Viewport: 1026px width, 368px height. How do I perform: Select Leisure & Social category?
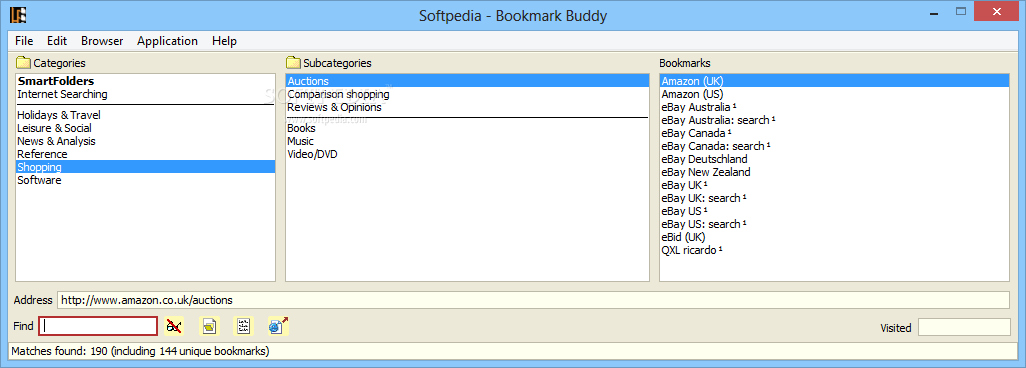coord(145,128)
